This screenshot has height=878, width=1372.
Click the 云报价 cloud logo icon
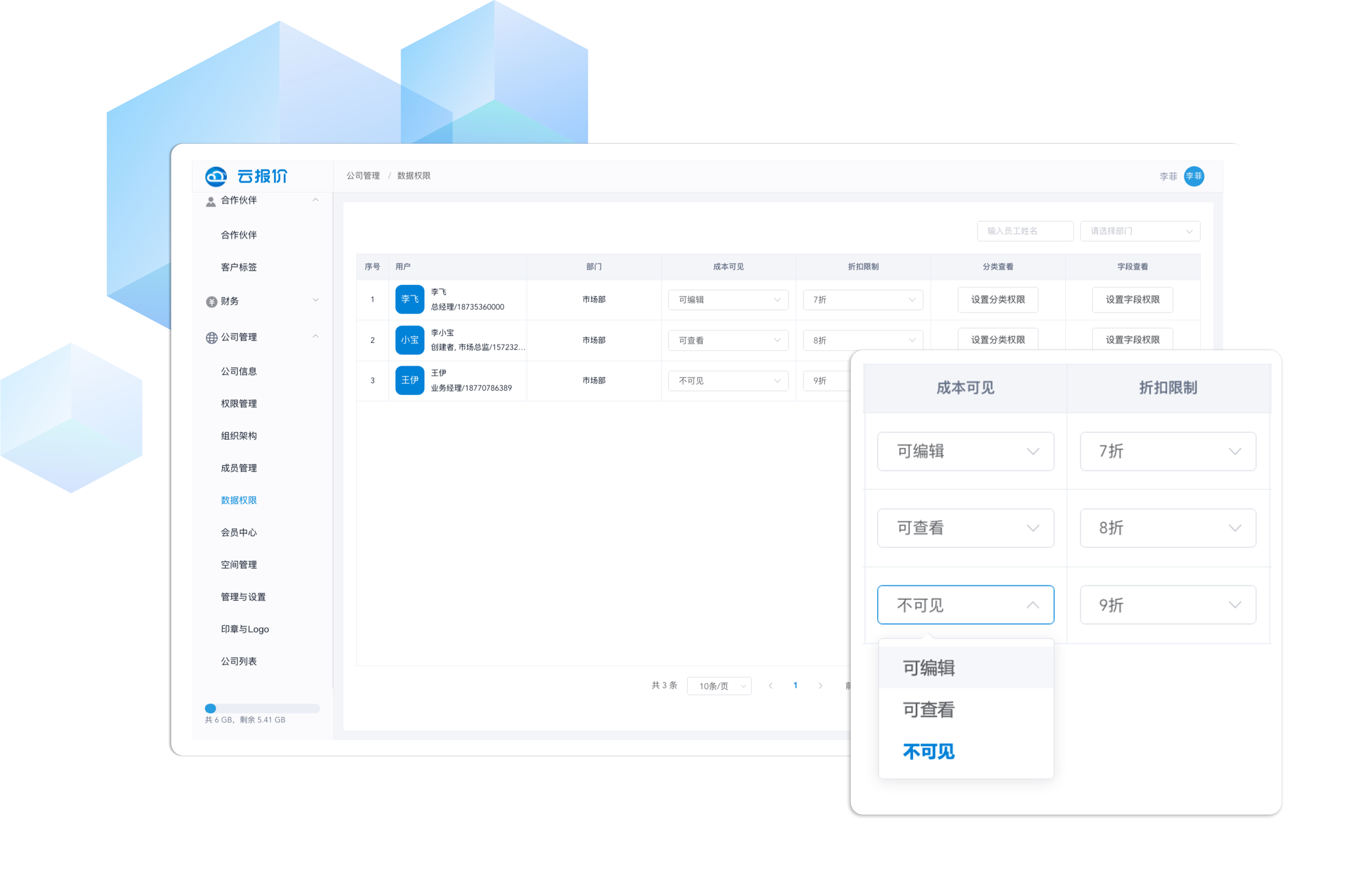[x=216, y=177]
